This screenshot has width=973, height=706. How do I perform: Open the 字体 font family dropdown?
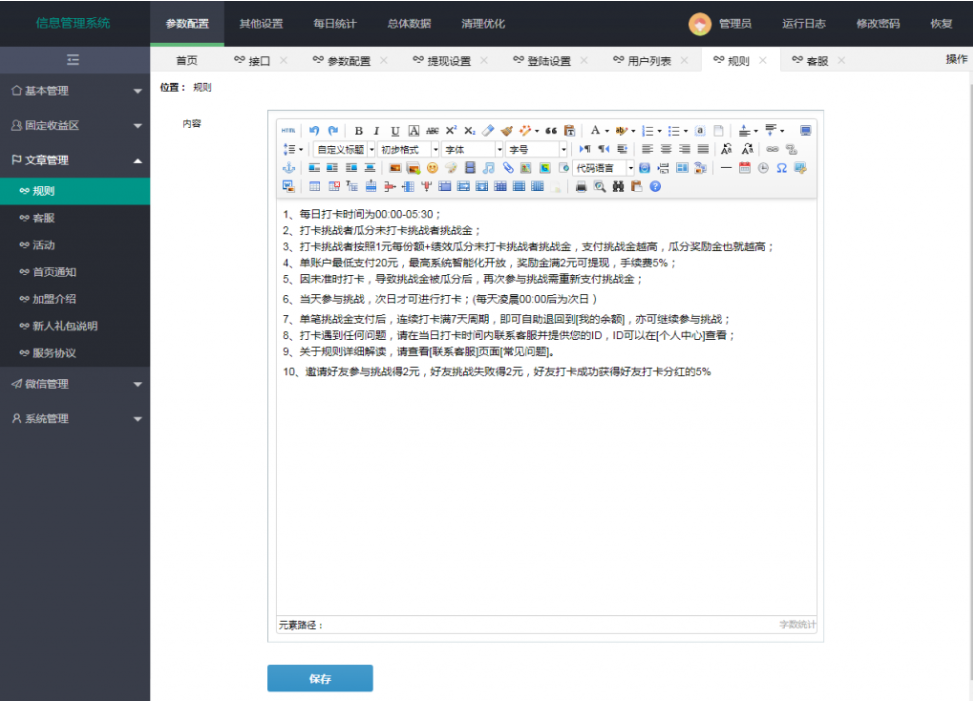(x=472, y=149)
